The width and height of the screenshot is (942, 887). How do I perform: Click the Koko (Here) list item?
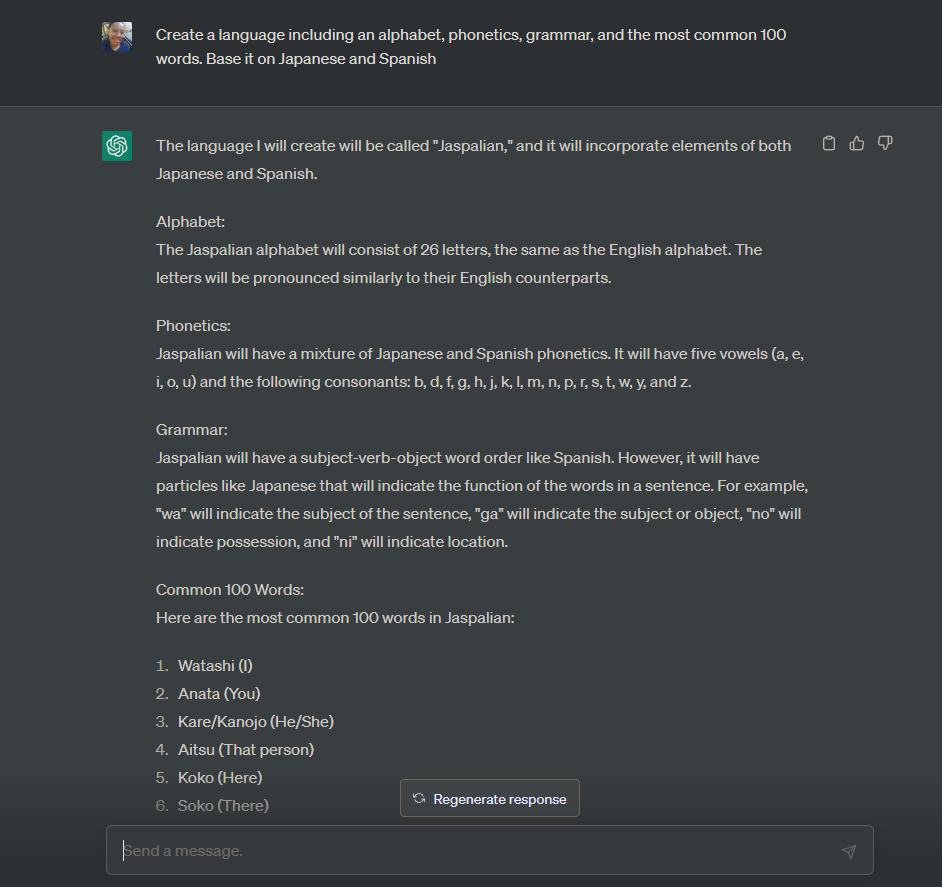click(219, 777)
